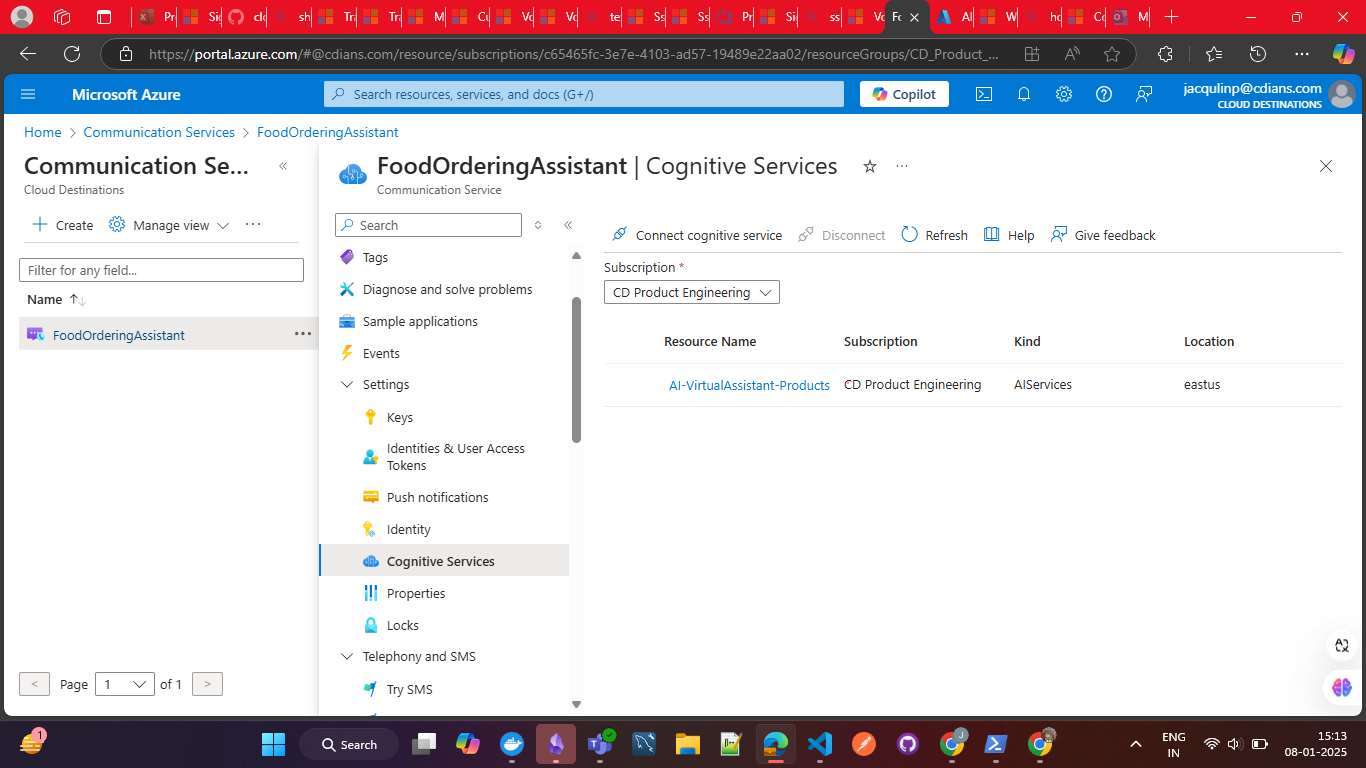Click Refresh in the command bar
Viewport: 1366px width, 768px height.
tap(934, 235)
